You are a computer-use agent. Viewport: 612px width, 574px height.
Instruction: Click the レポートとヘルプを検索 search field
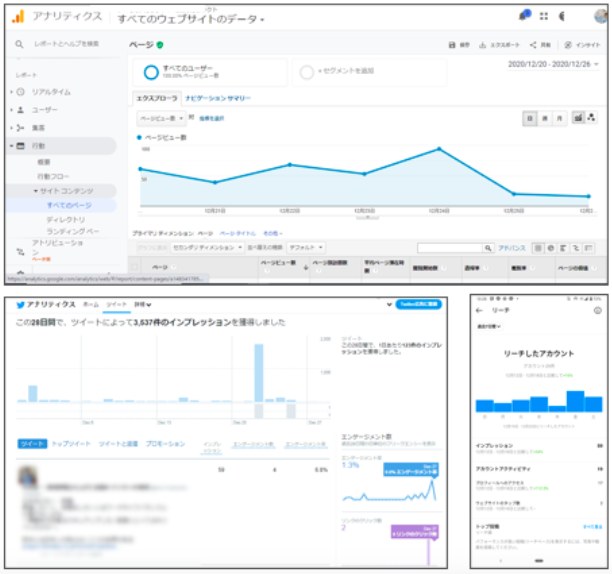click(x=65, y=45)
